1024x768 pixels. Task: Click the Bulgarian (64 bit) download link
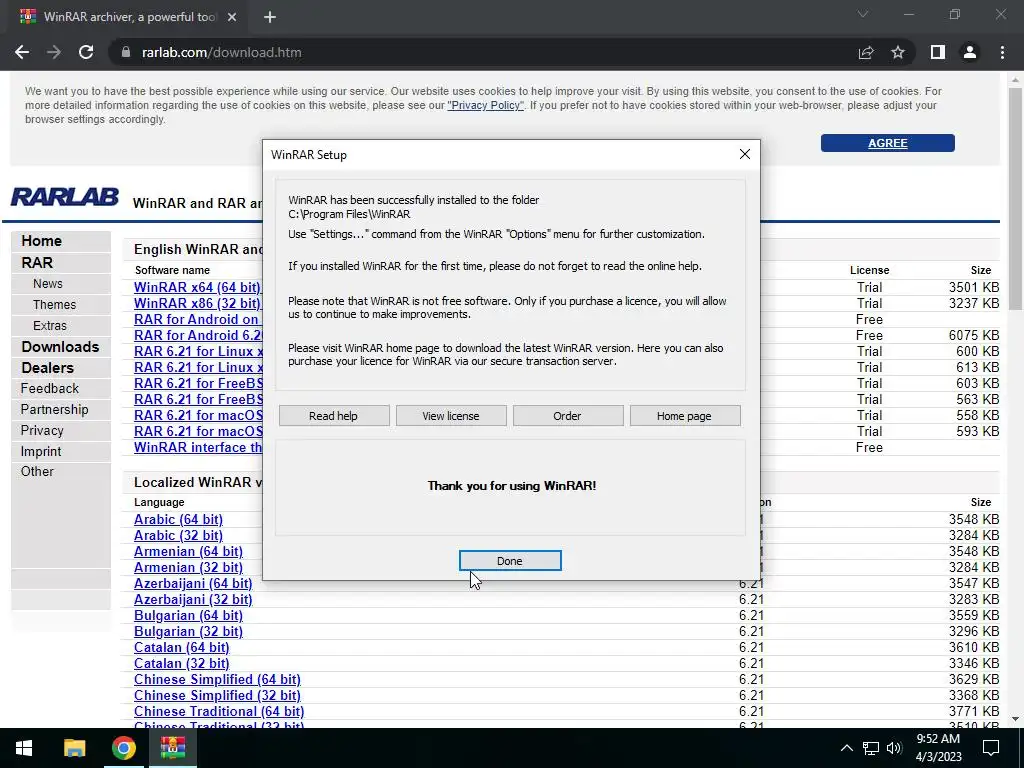188,615
